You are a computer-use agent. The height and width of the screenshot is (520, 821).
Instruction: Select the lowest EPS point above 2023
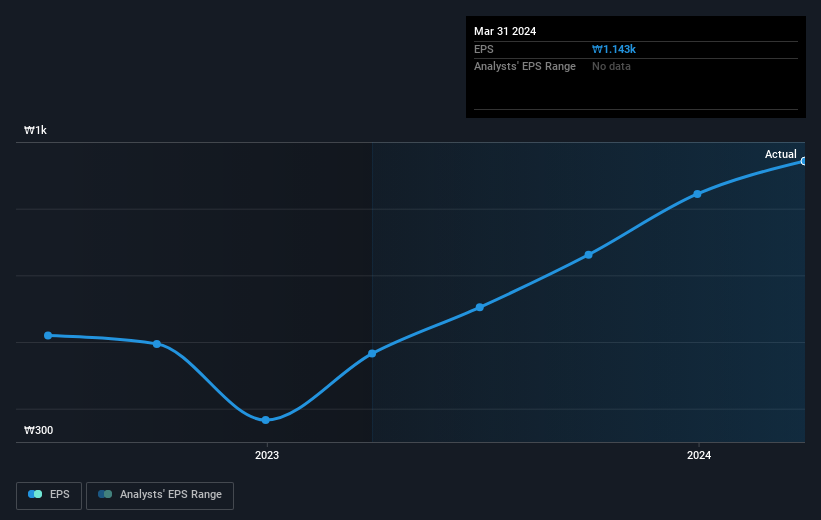265,420
